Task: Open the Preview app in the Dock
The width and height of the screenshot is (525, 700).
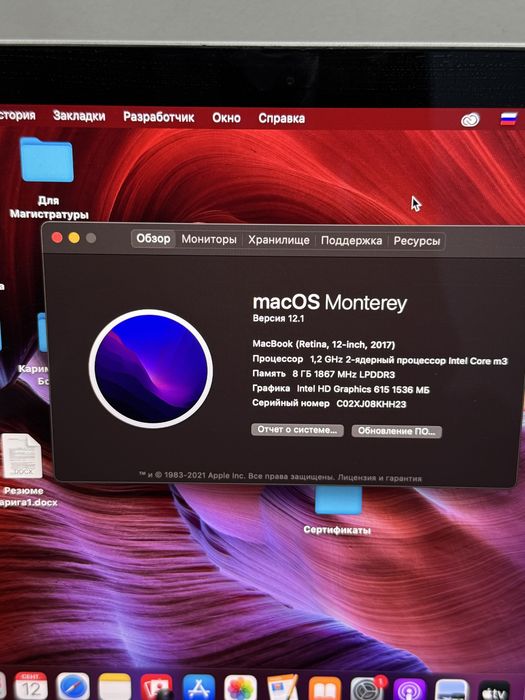Action: [451, 690]
